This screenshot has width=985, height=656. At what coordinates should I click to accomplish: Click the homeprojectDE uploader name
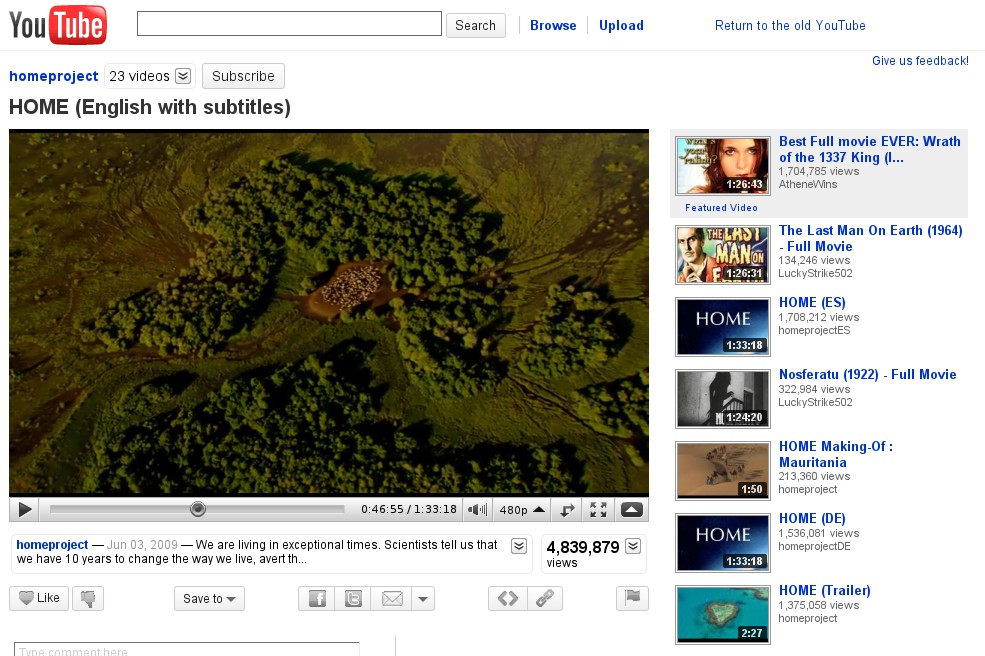point(814,546)
